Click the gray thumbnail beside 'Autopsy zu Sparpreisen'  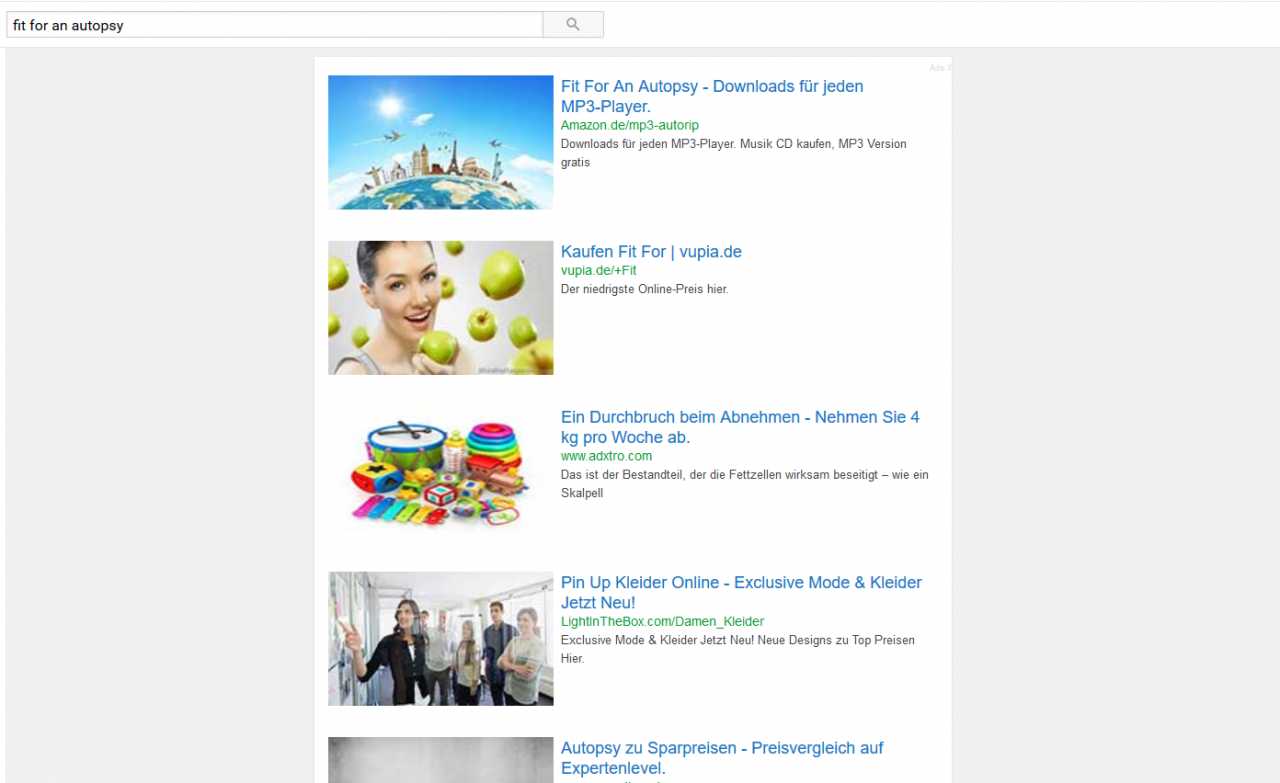click(441, 760)
